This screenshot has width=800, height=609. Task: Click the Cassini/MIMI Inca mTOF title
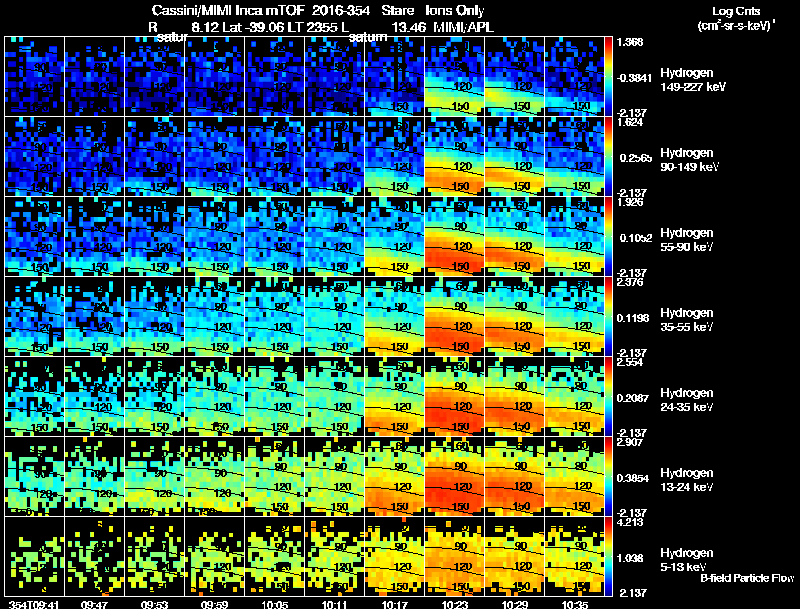[229, 11]
